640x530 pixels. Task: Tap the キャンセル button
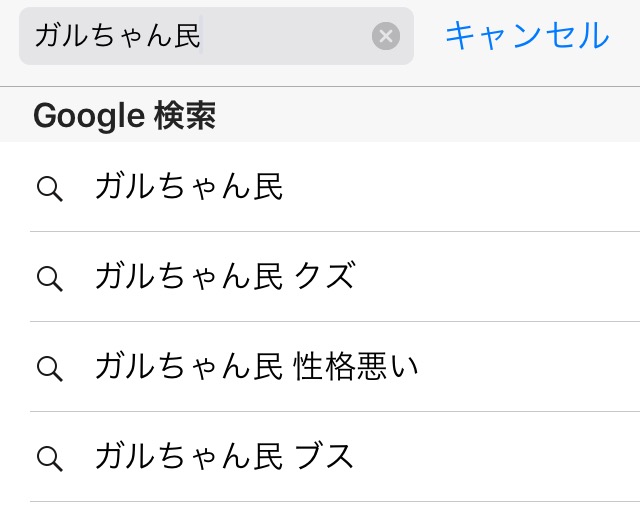pos(527,36)
